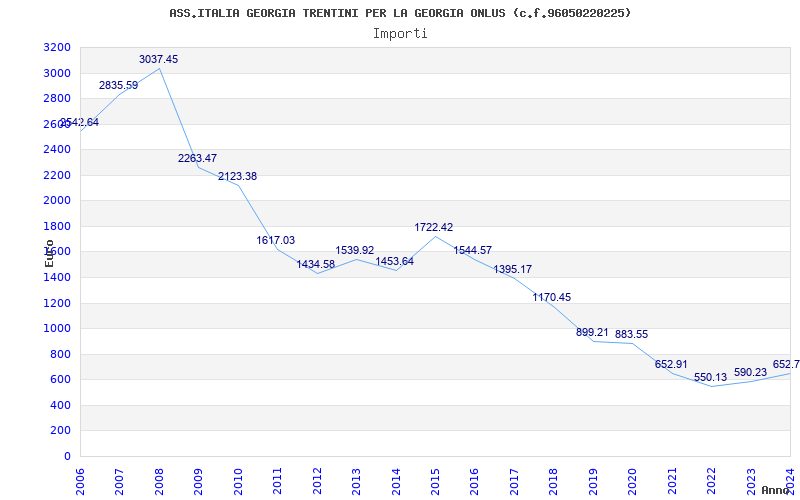Click x-axis year label 2019

(x=593, y=482)
